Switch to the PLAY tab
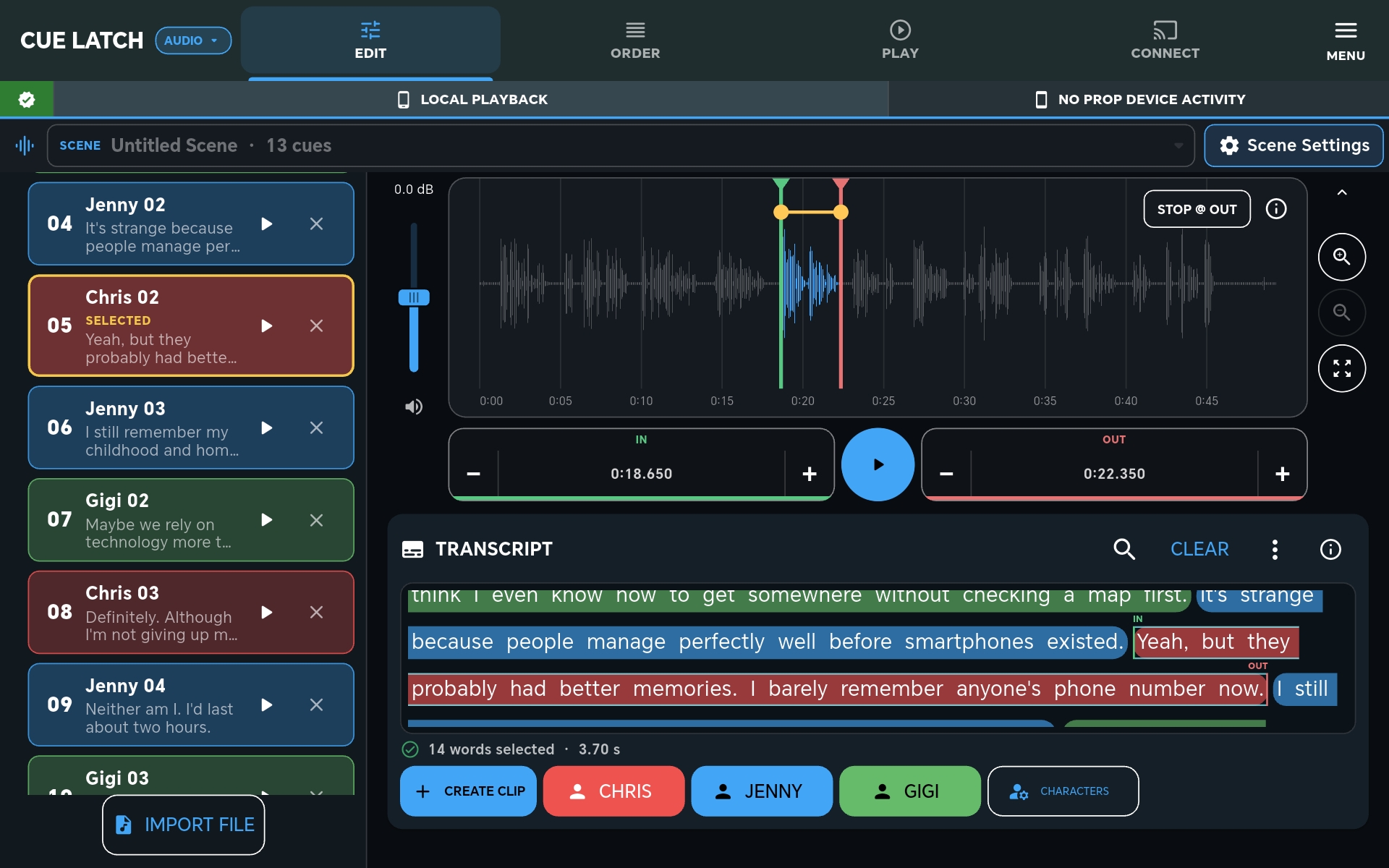This screenshot has height=868, width=1389. (900, 41)
